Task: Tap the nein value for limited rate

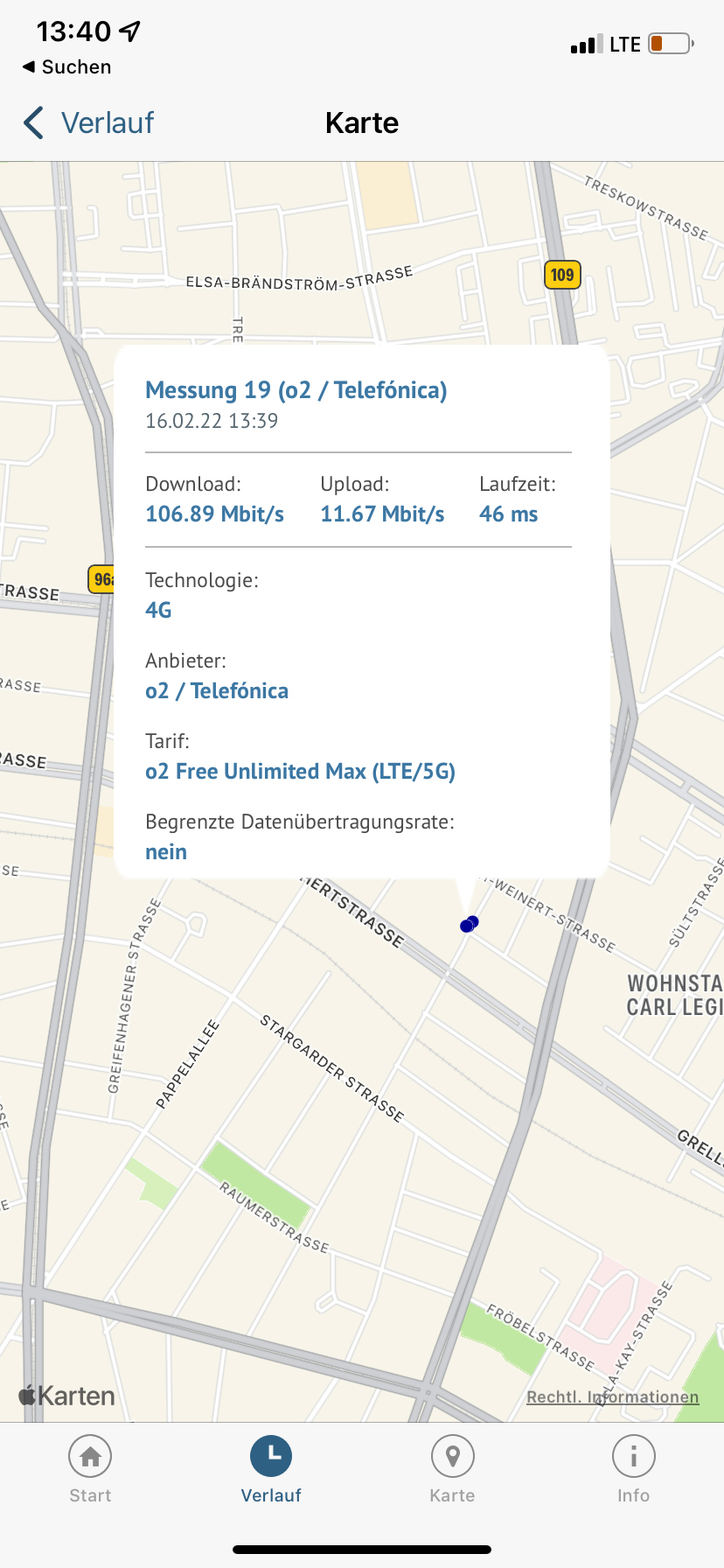Action: [x=166, y=852]
